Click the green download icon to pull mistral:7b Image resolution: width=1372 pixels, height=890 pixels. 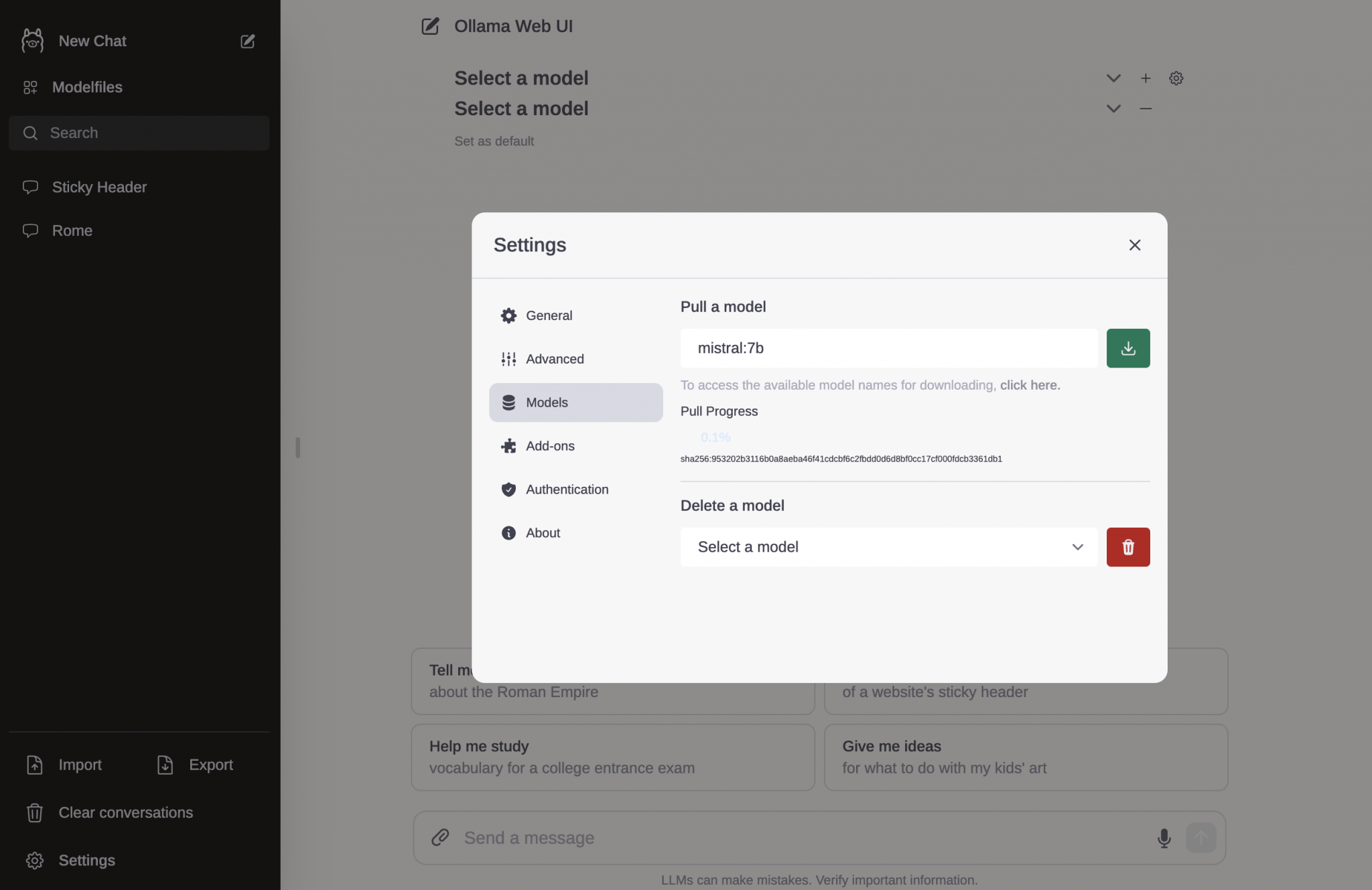1127,348
